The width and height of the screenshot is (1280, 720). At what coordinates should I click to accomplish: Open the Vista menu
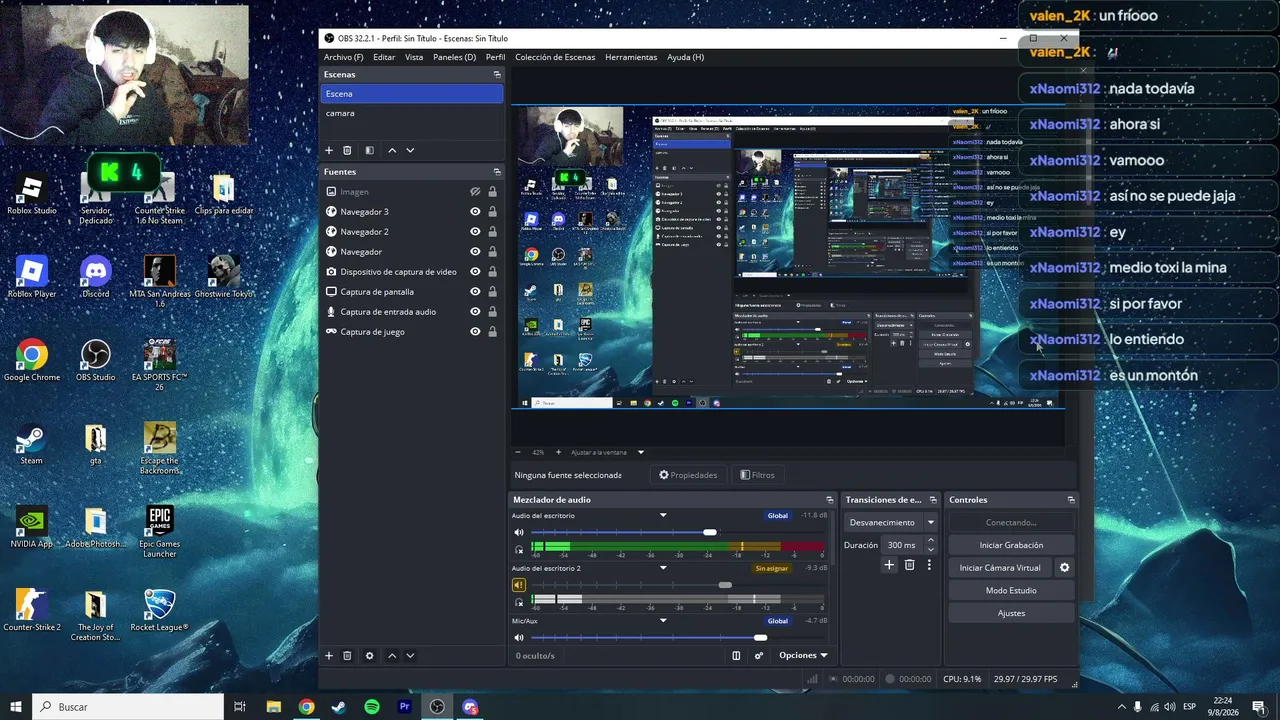(414, 57)
